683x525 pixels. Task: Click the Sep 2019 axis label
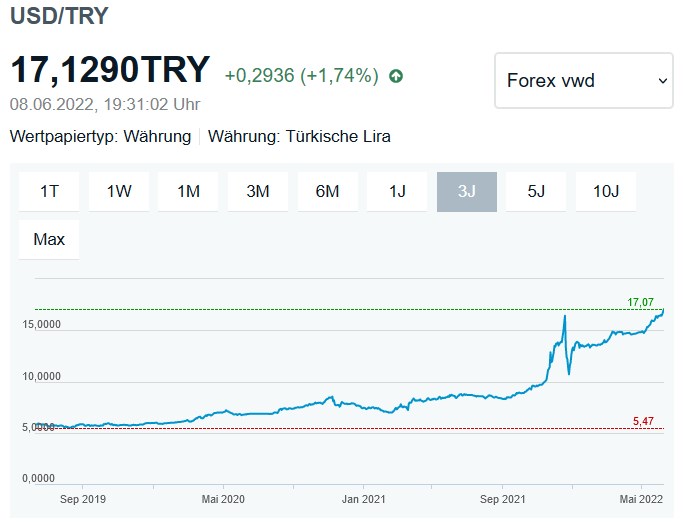(83, 498)
